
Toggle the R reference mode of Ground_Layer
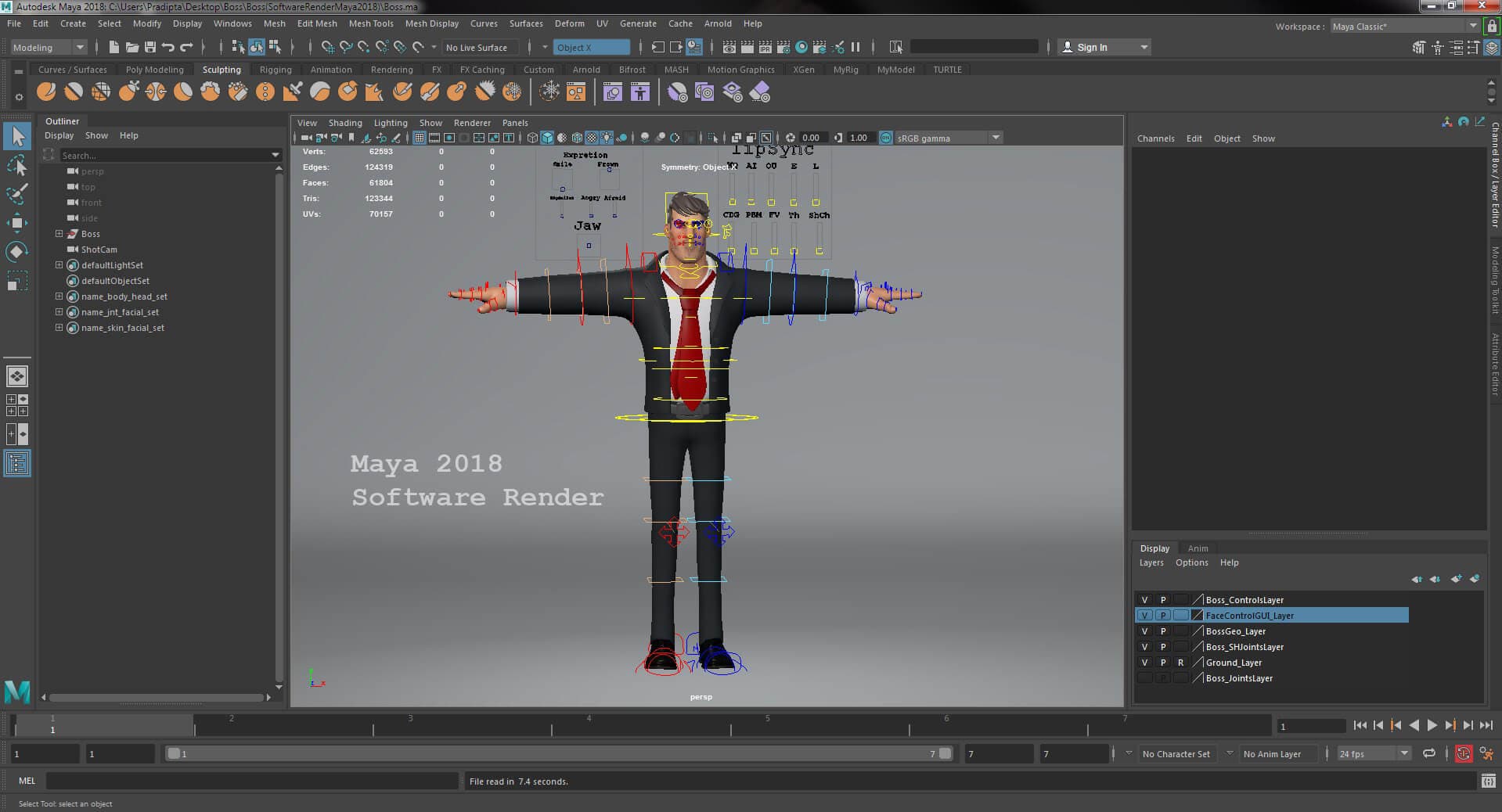click(1181, 663)
